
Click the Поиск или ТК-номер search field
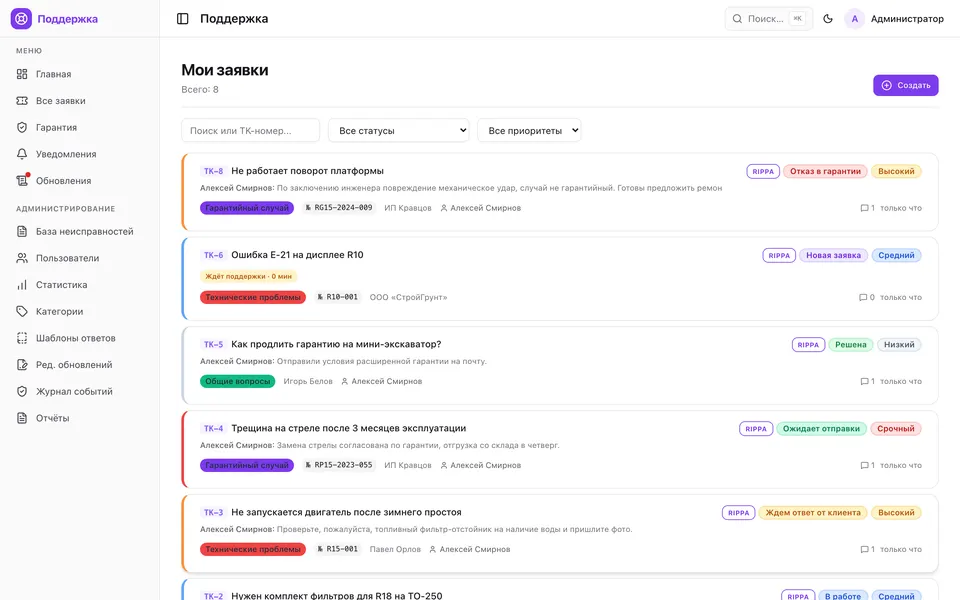[x=250, y=130]
